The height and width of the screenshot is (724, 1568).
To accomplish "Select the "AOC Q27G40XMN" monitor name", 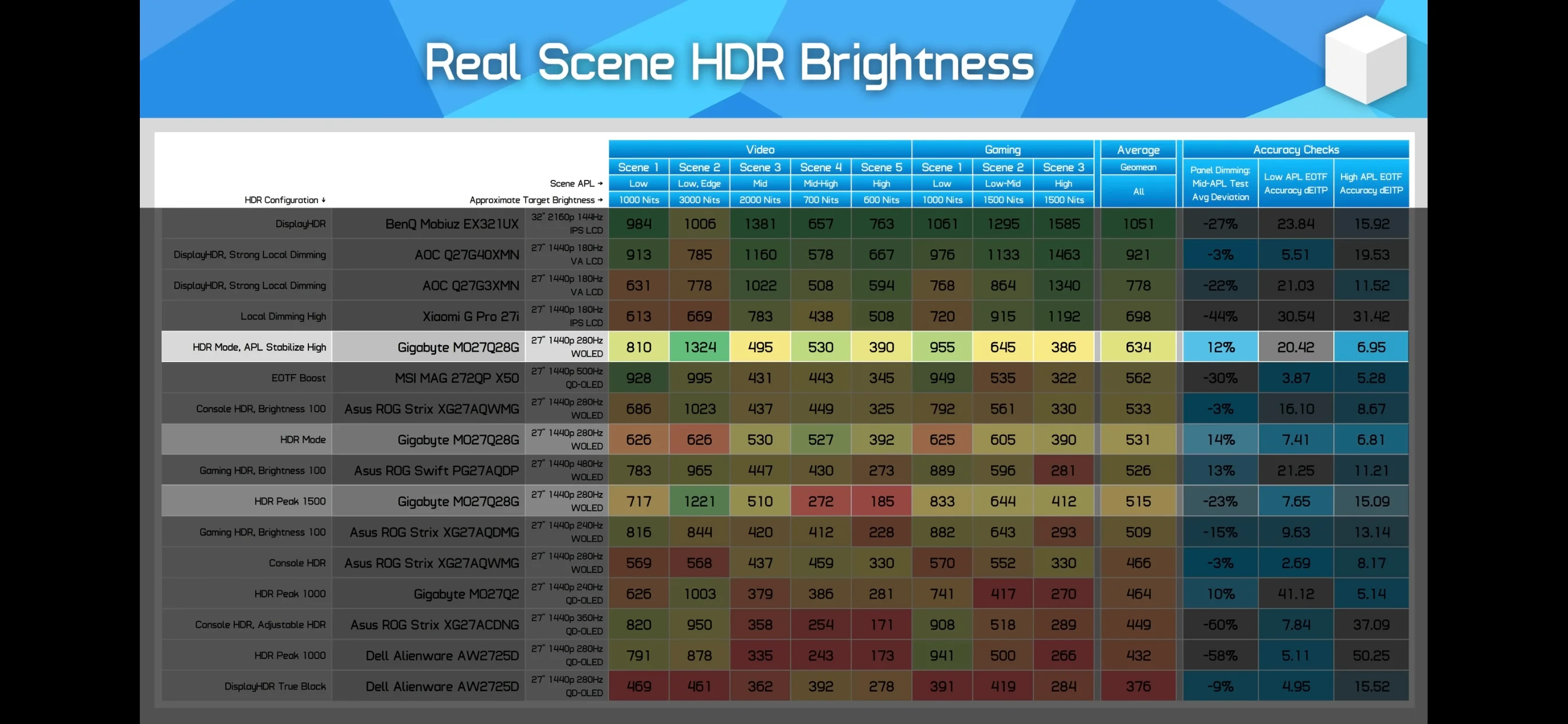I will [467, 255].
